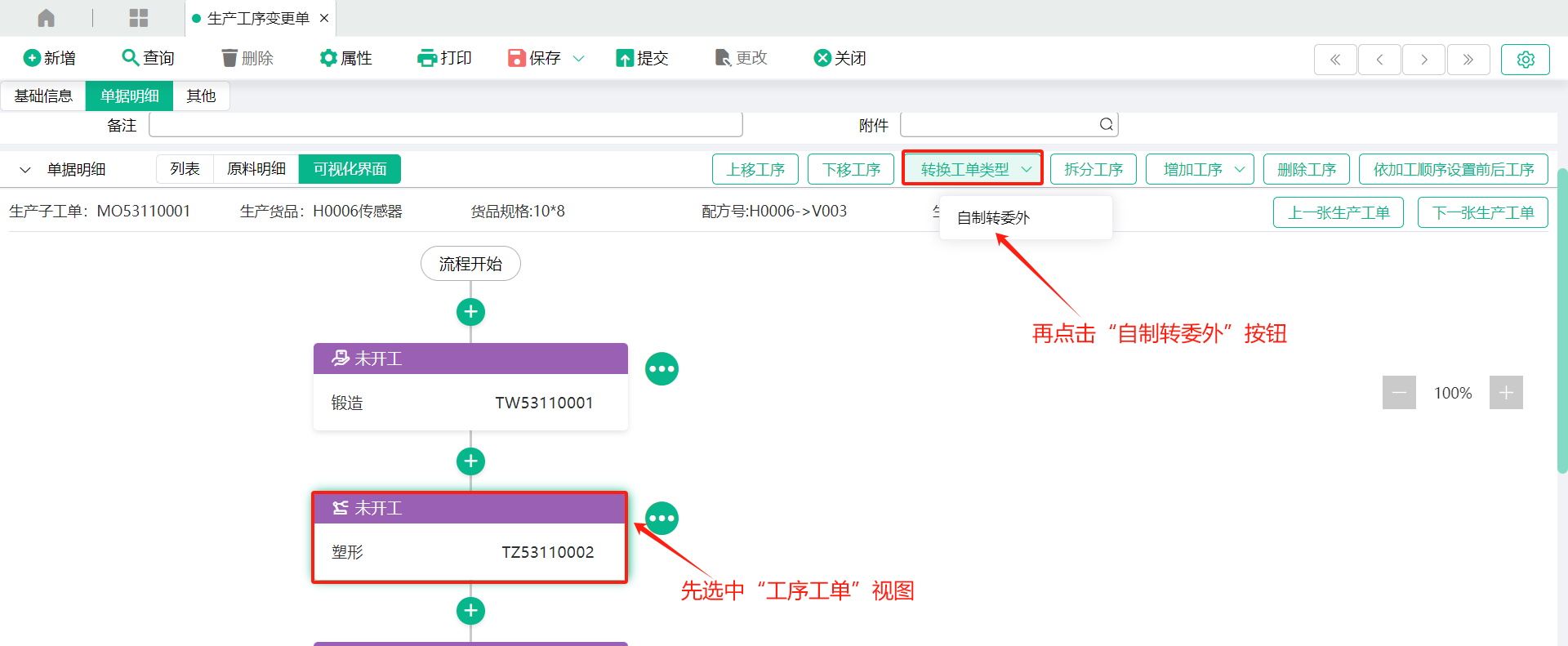Screen dimensions: 1568x646
Task: Collapse the 单据明细 section chevron
Action: (x=25, y=170)
